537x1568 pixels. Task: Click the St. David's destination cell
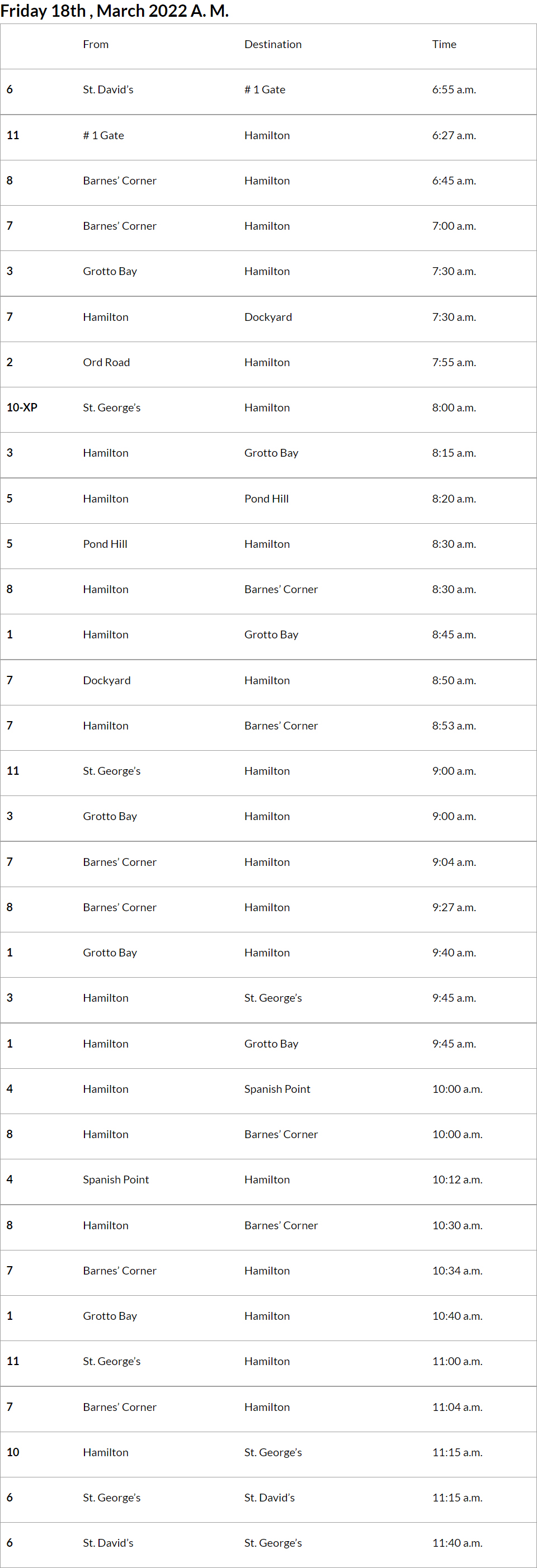point(269,1498)
